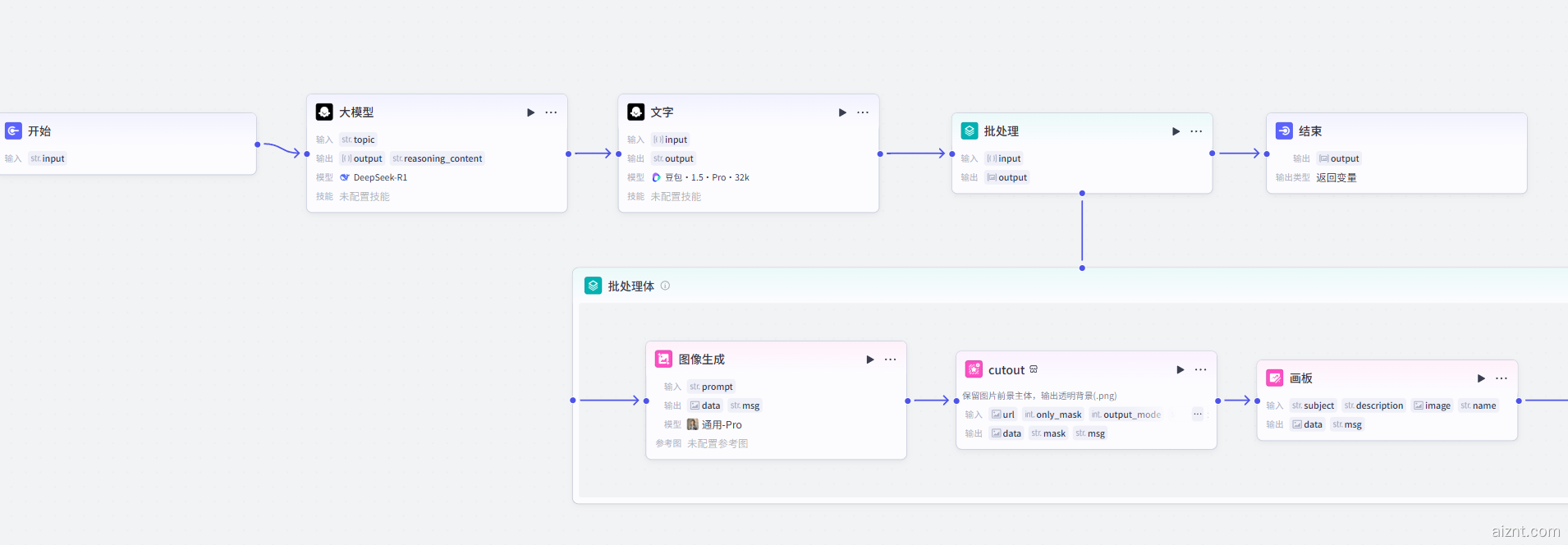Open more options for 批处理 node
Image resolution: width=1568 pixels, height=545 pixels.
pyautogui.click(x=1196, y=131)
